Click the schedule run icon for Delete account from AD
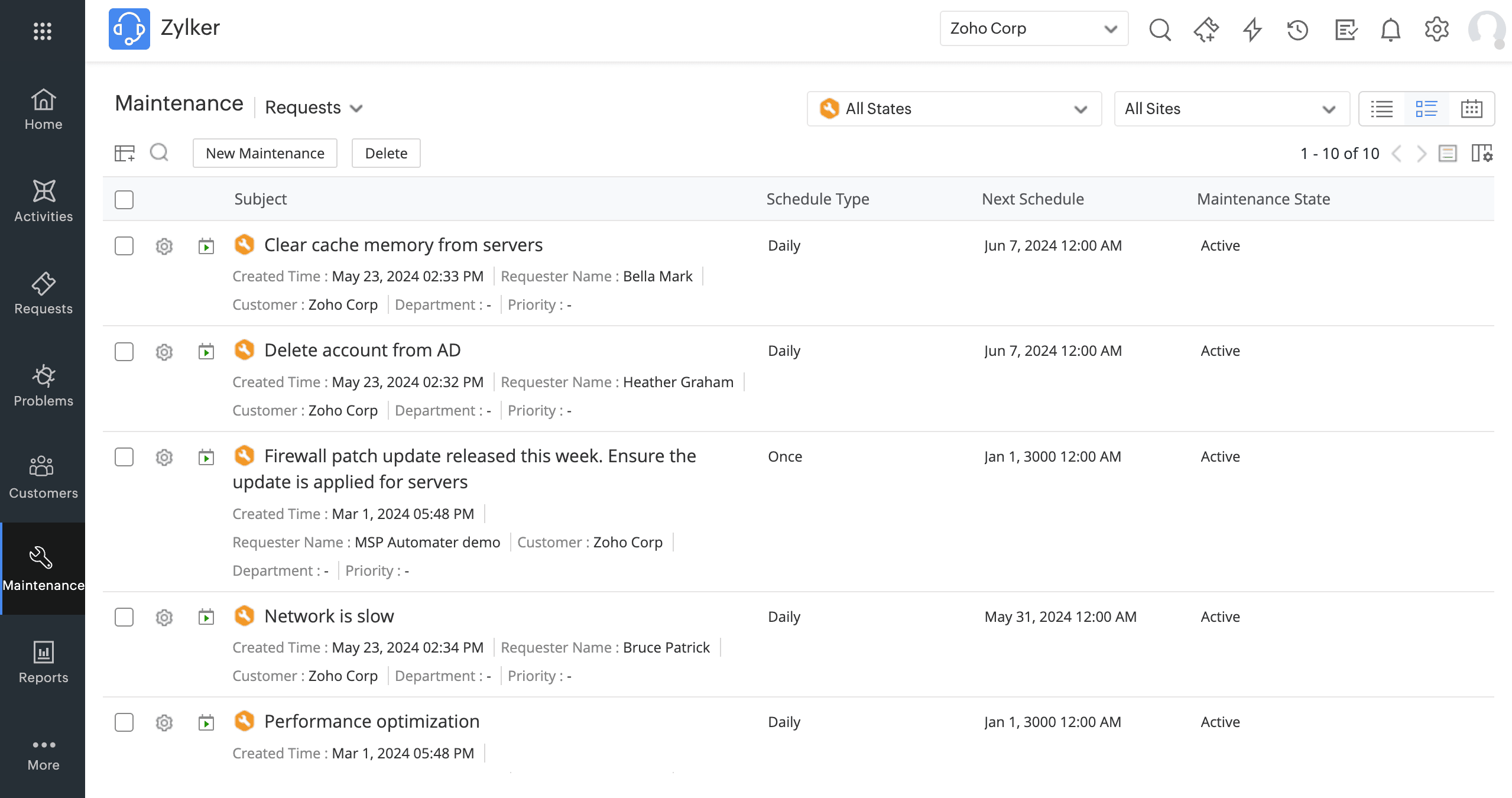Viewport: 1512px width, 798px height. coord(206,352)
